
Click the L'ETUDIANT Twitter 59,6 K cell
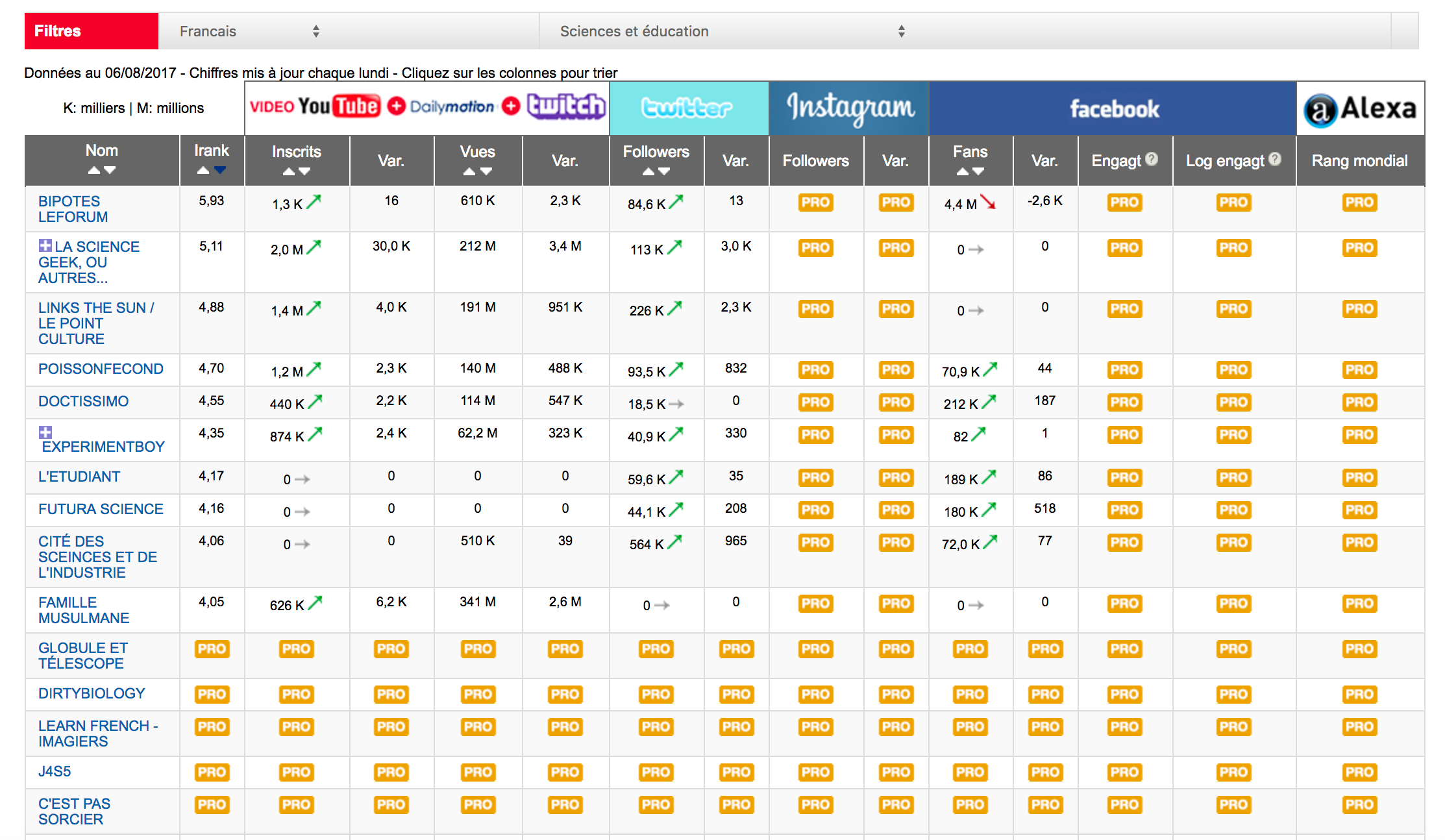click(656, 478)
